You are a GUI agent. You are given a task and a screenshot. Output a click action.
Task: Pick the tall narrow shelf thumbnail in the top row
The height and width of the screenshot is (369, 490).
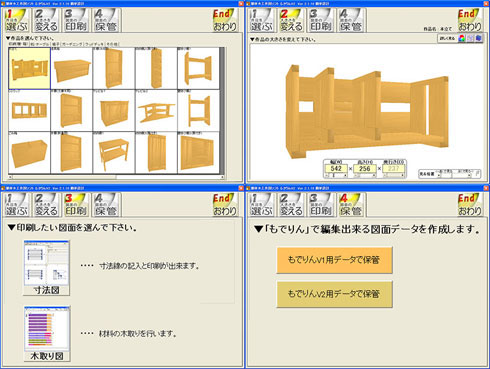pyautogui.click(x=156, y=68)
